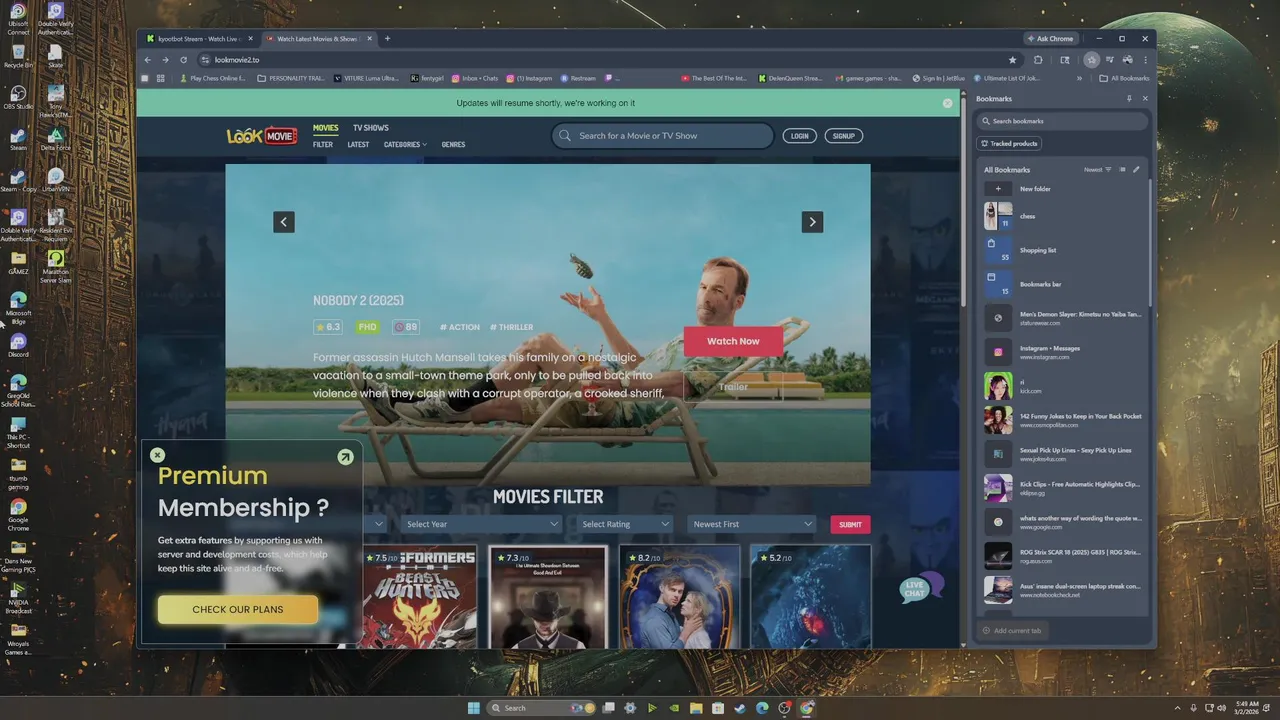Open a new Chrome tab

[387, 39]
